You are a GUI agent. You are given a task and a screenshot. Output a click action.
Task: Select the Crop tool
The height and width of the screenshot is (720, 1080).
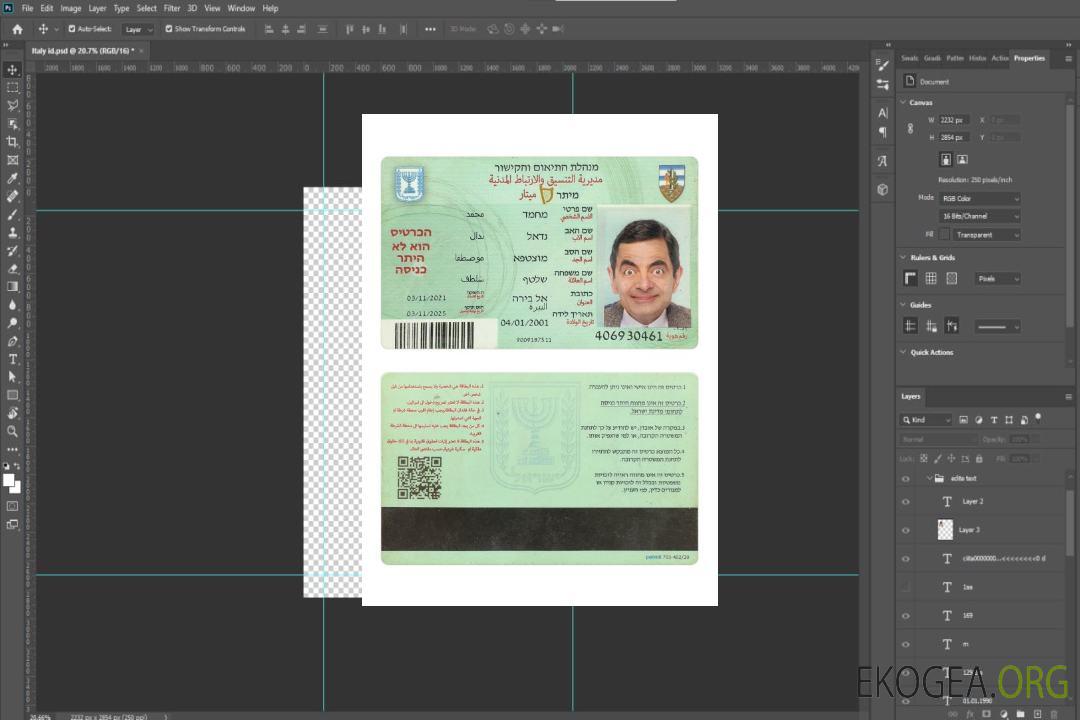[x=12, y=142]
